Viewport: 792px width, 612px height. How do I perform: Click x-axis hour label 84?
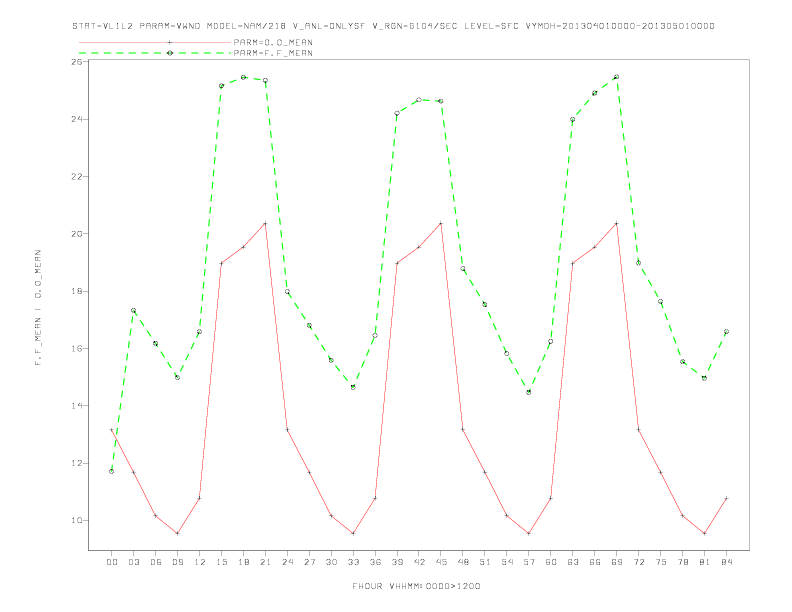click(x=726, y=562)
